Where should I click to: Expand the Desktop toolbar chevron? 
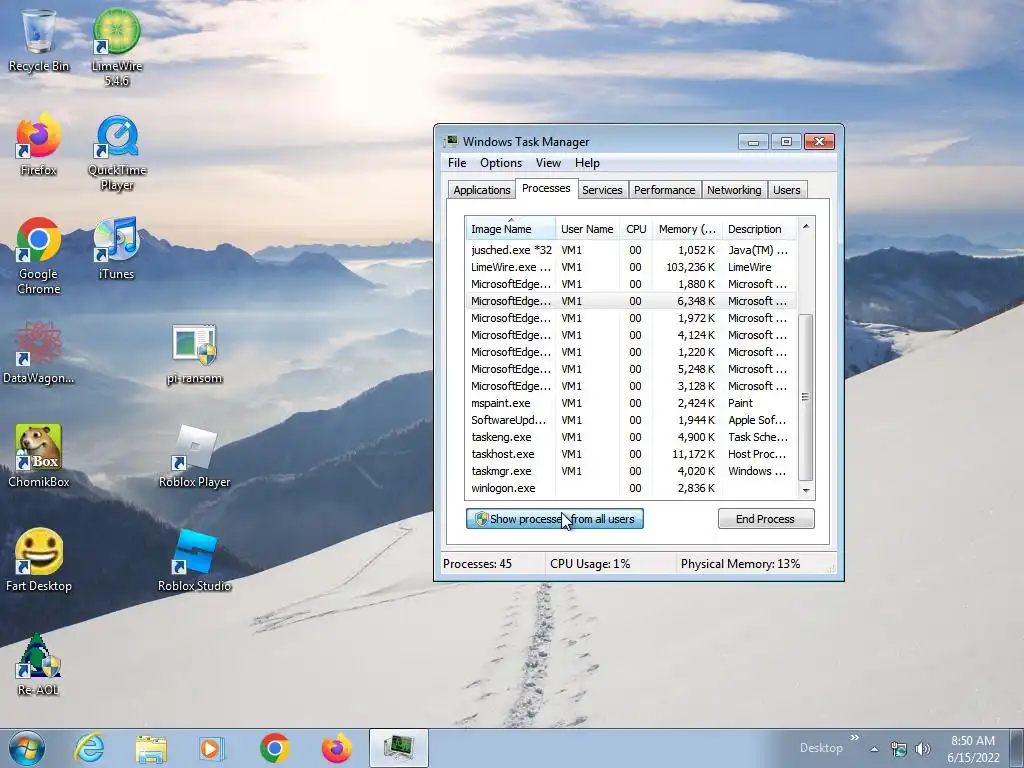[x=855, y=738]
